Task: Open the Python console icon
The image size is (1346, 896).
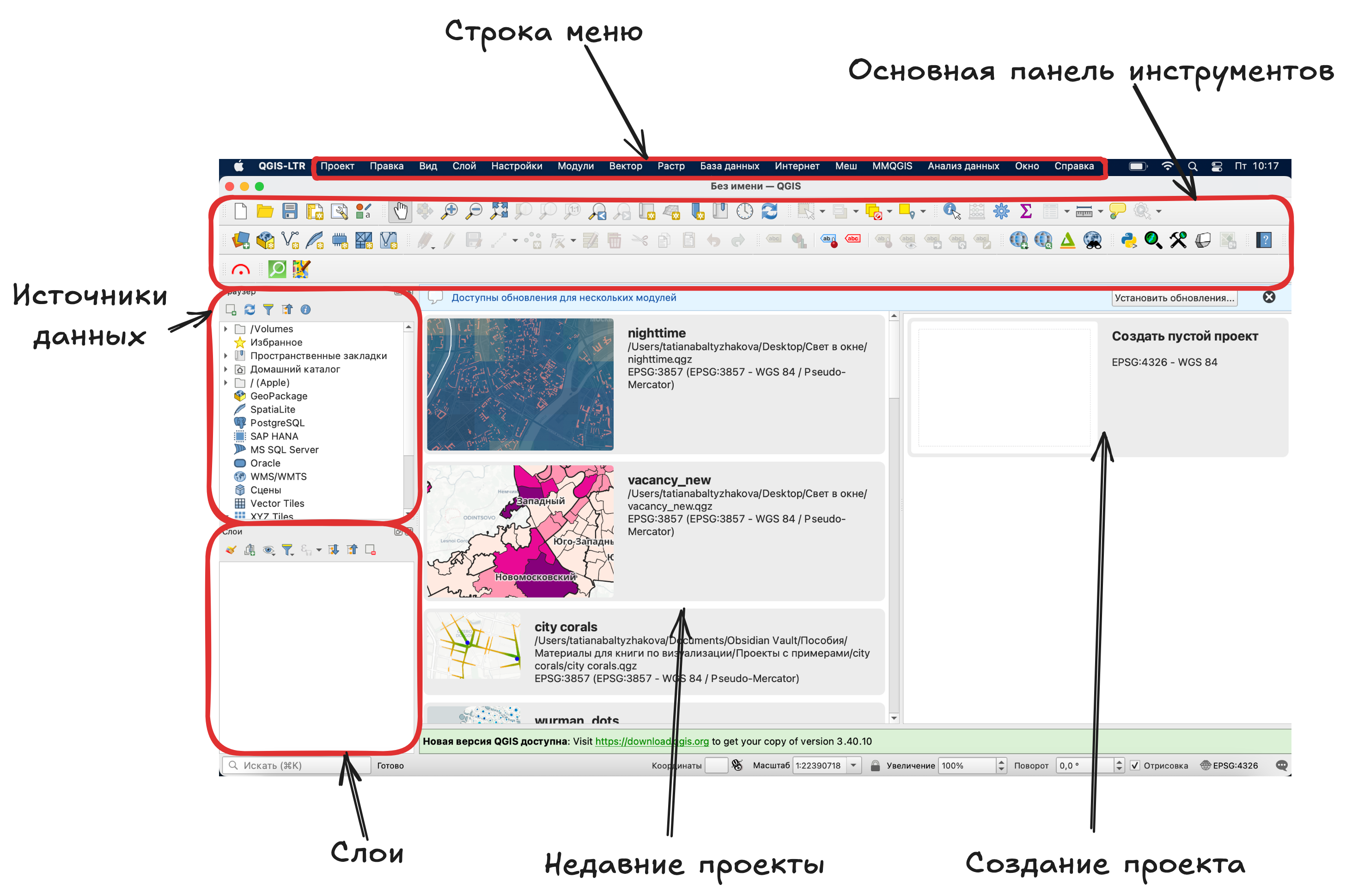Action: (x=1128, y=241)
